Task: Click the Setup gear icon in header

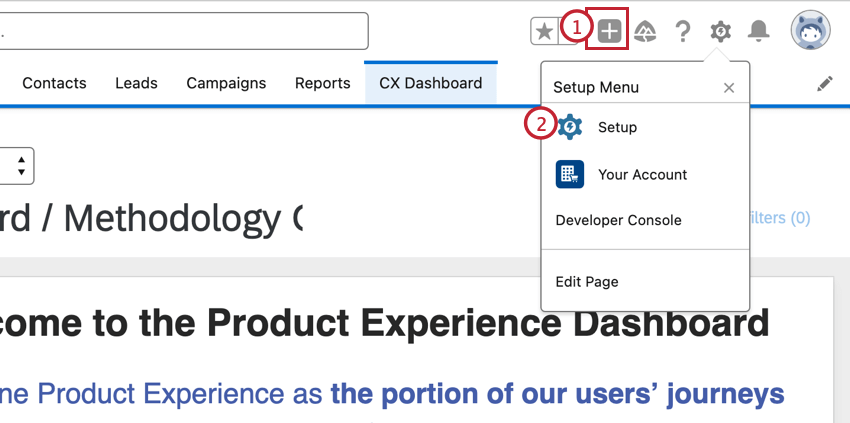Action: click(x=720, y=32)
